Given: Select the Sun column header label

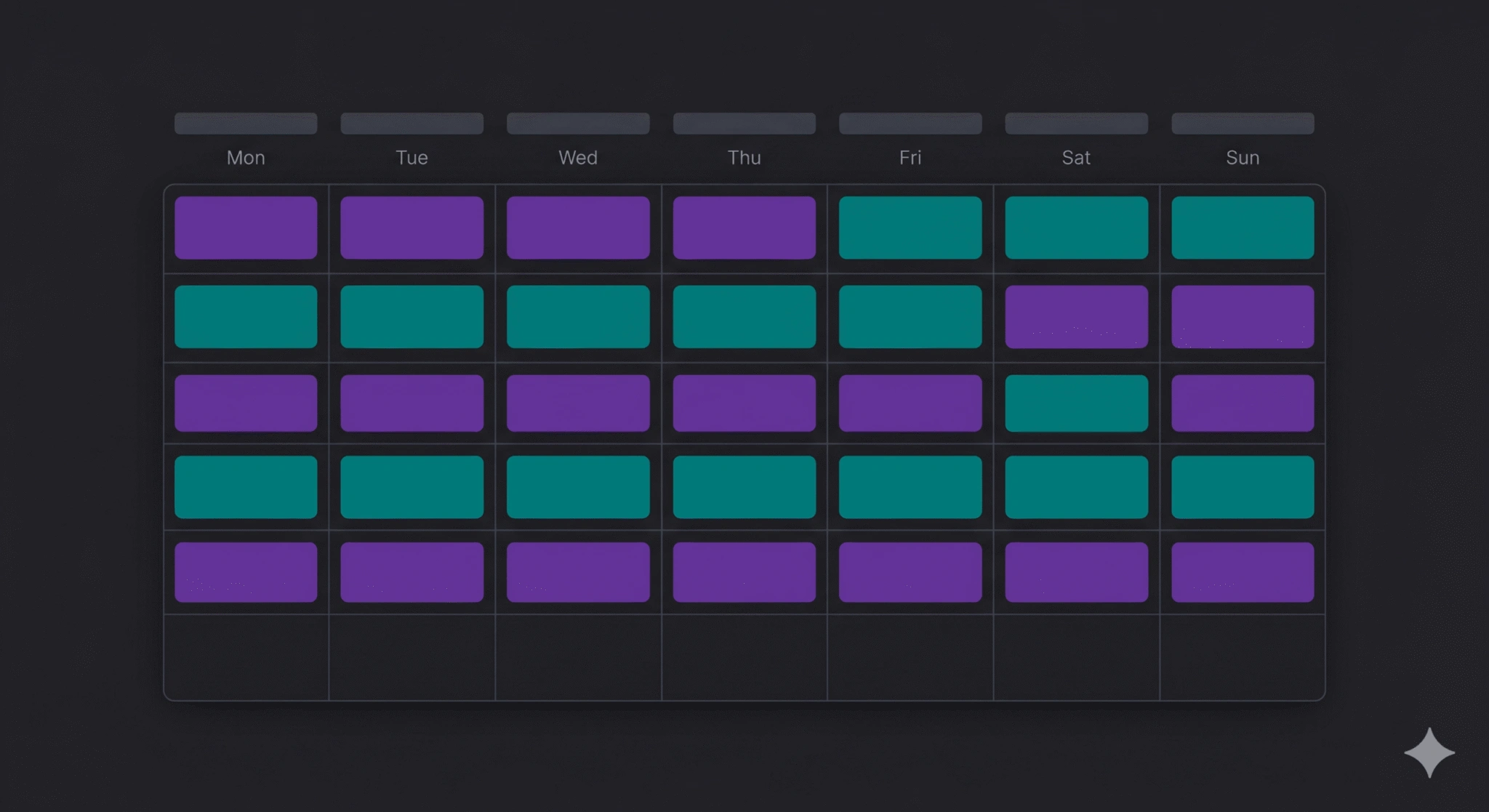Looking at the screenshot, I should [1243, 158].
